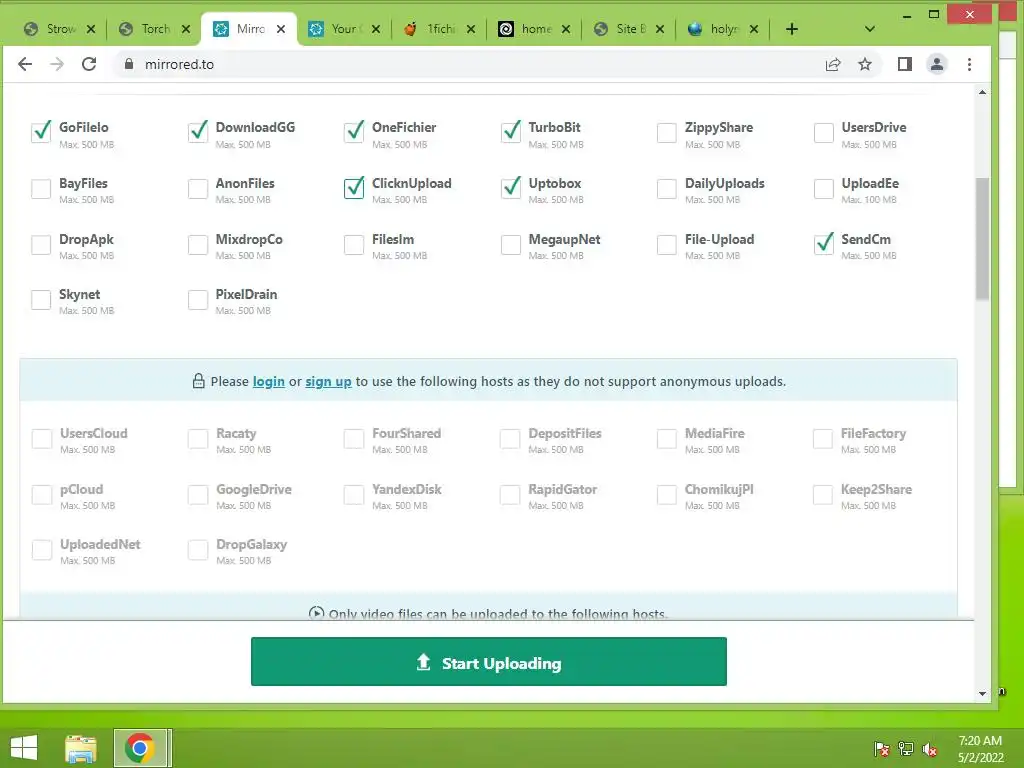The image size is (1024, 768).
Task: Check the UsersDrive host
Action: tap(824, 133)
